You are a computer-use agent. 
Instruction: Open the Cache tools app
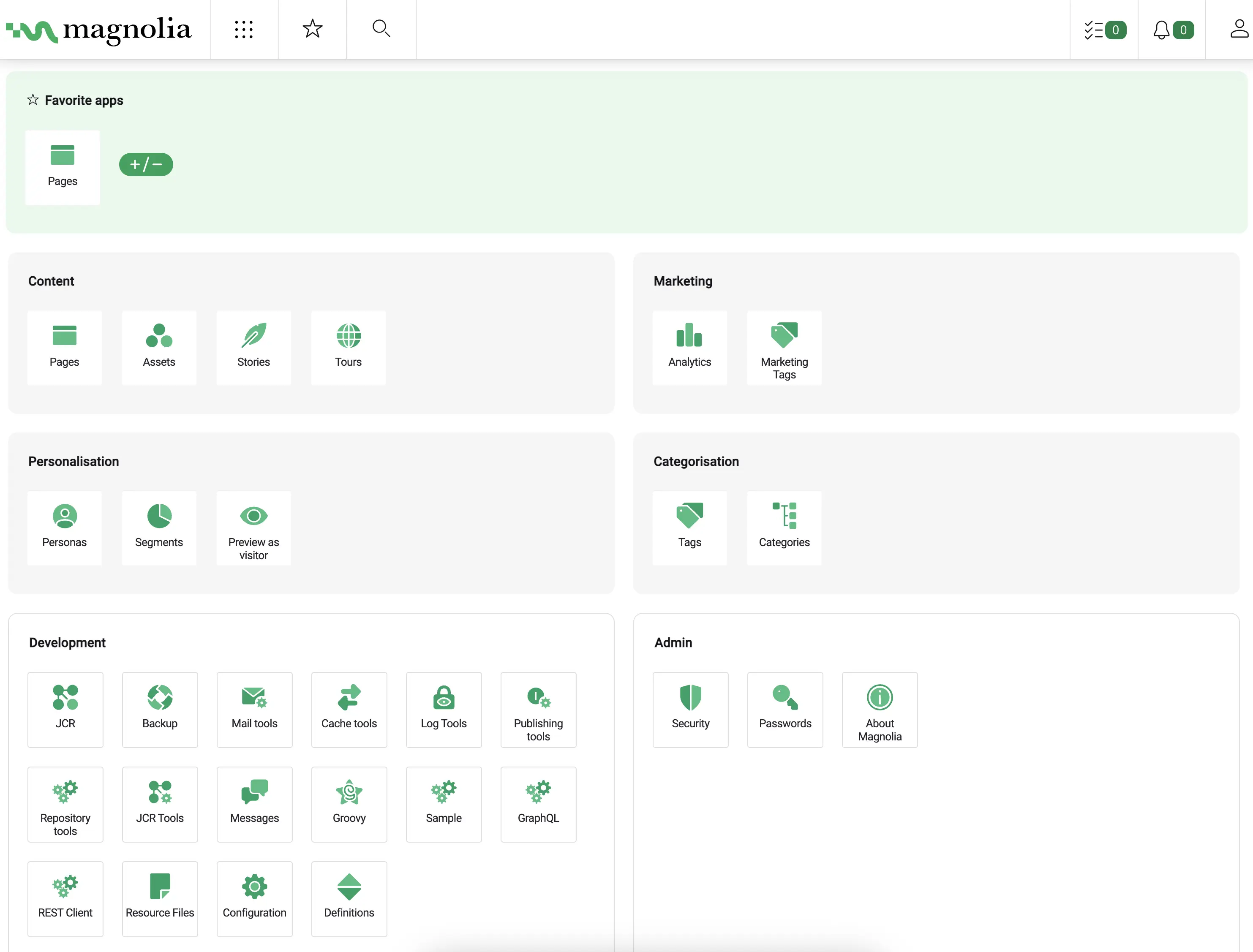[349, 710]
